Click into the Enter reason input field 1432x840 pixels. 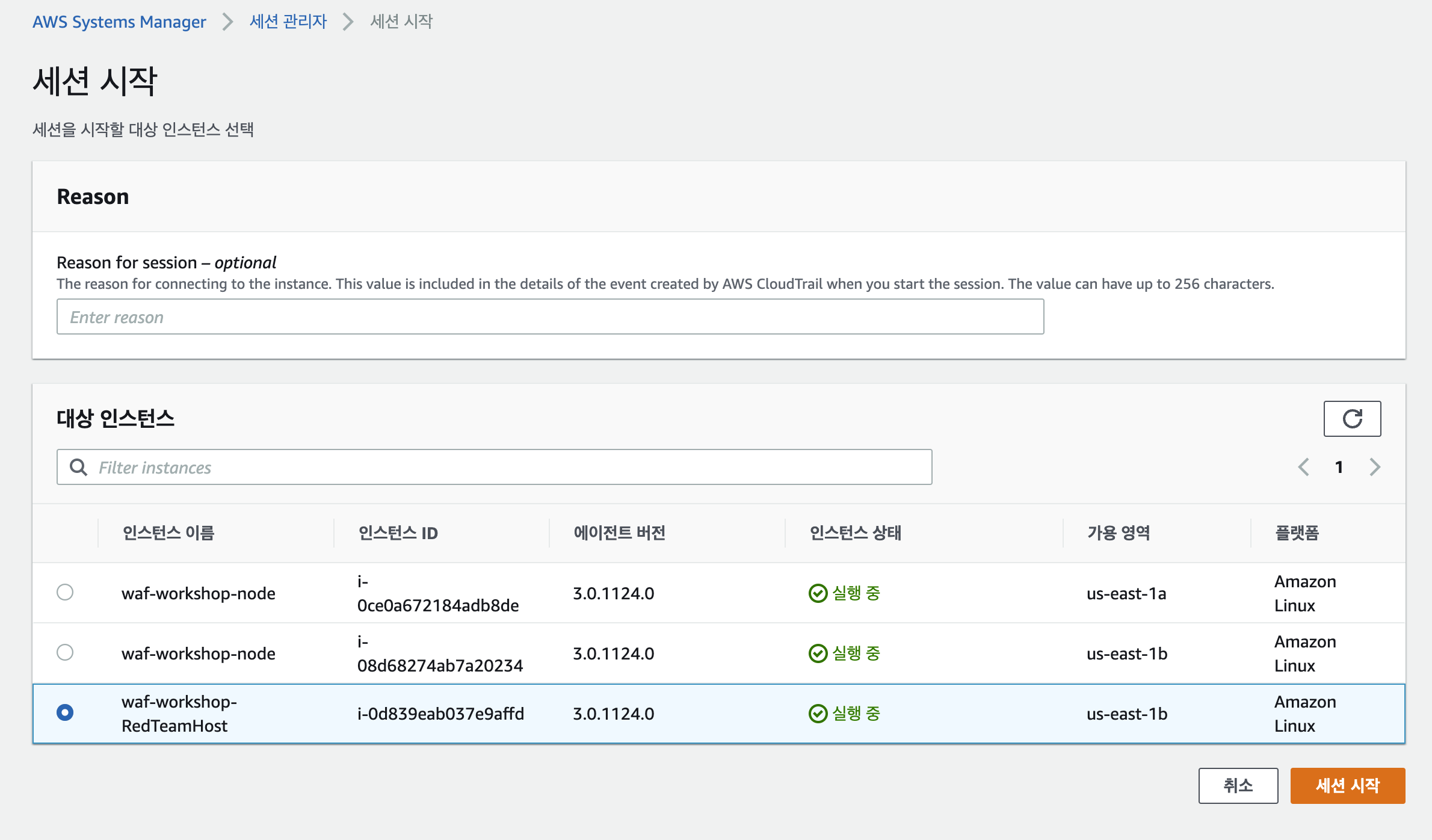point(550,317)
